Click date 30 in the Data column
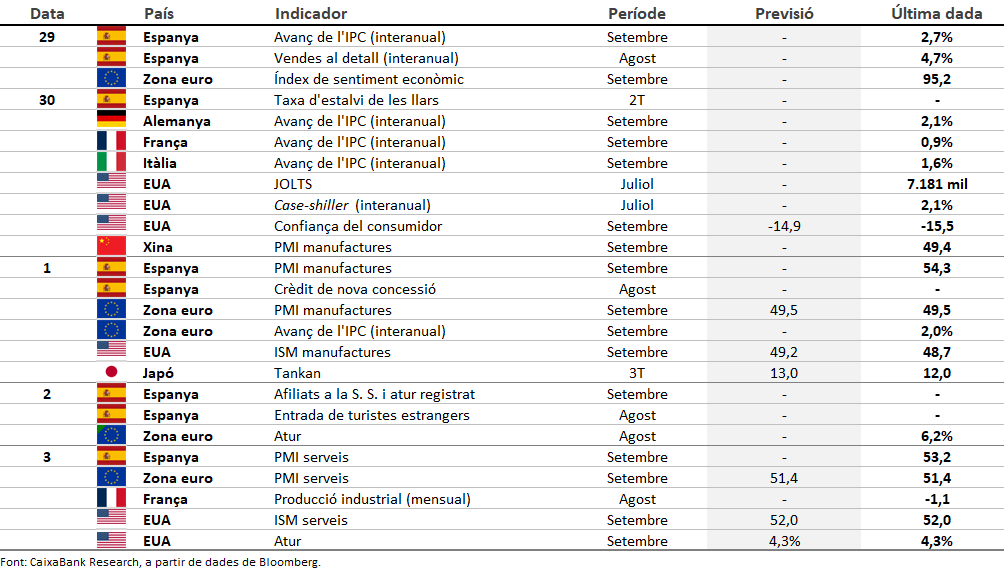This screenshot has height=580, width=1004. point(47,100)
